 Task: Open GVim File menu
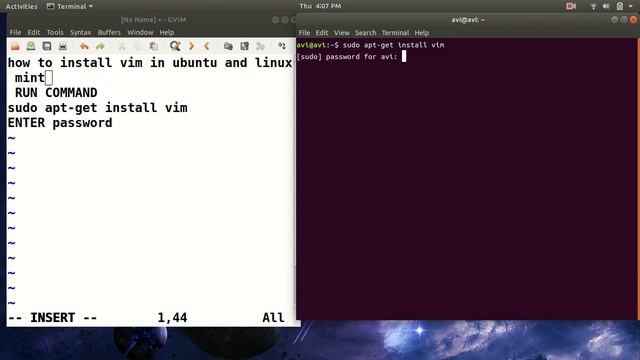[16, 32]
